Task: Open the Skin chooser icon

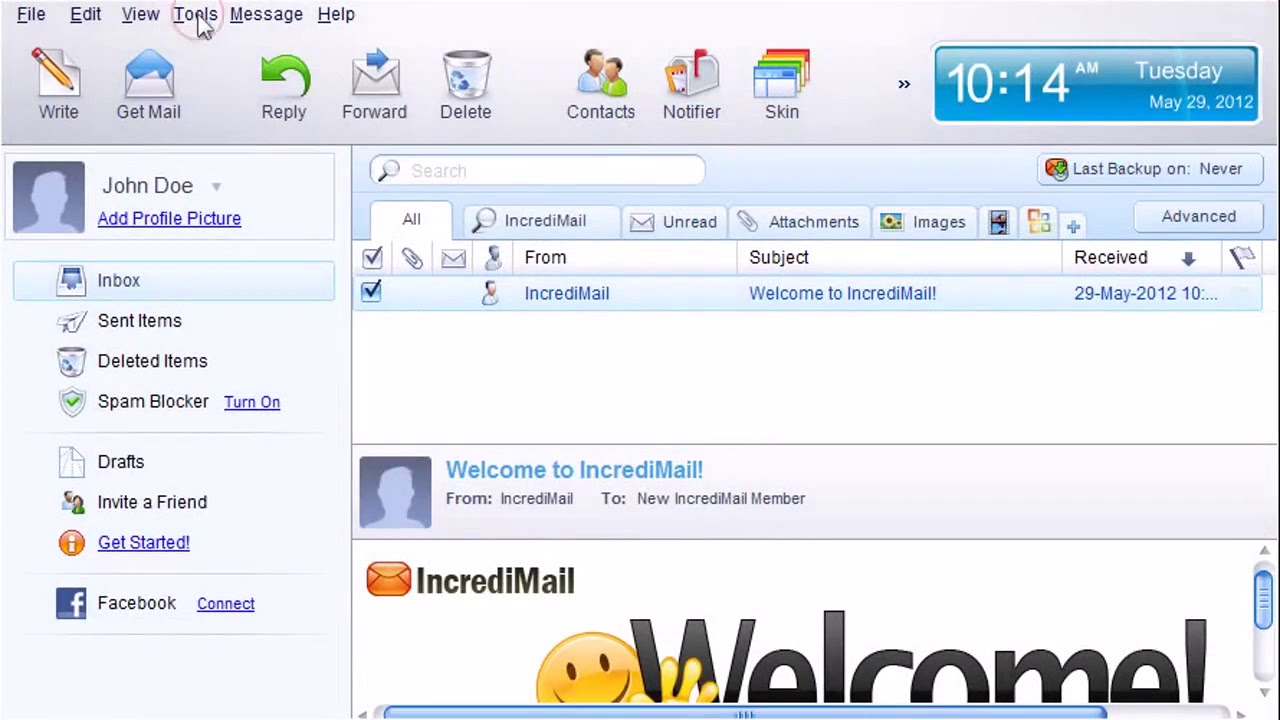Action: (782, 73)
